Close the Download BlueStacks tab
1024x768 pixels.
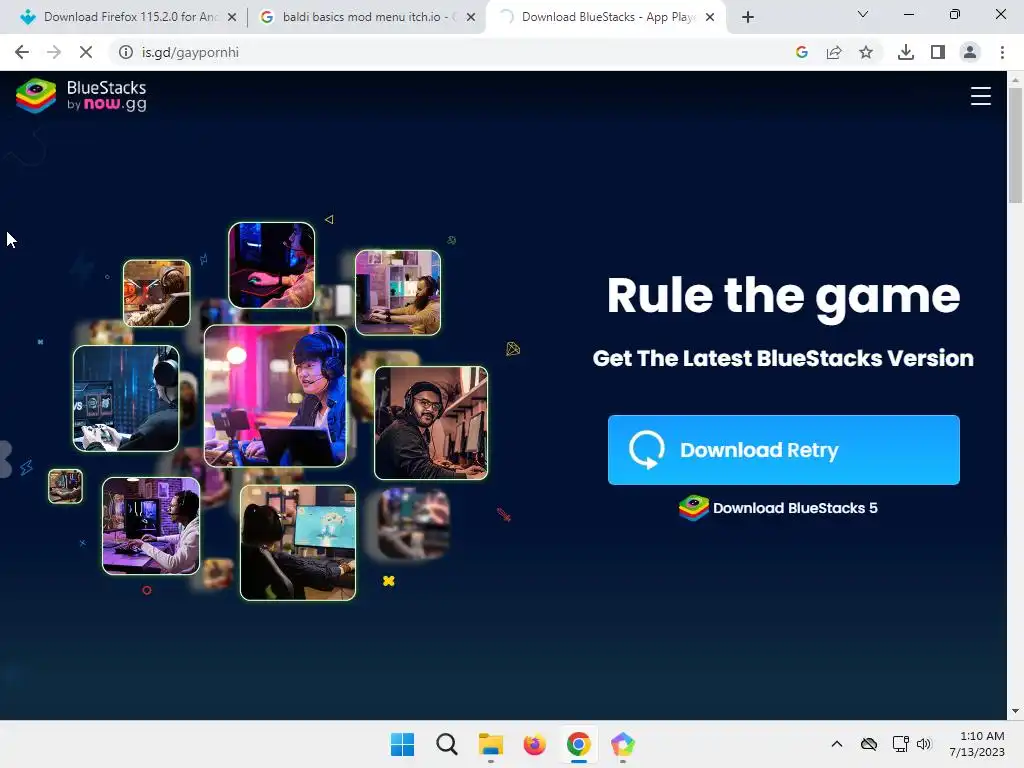pos(710,18)
